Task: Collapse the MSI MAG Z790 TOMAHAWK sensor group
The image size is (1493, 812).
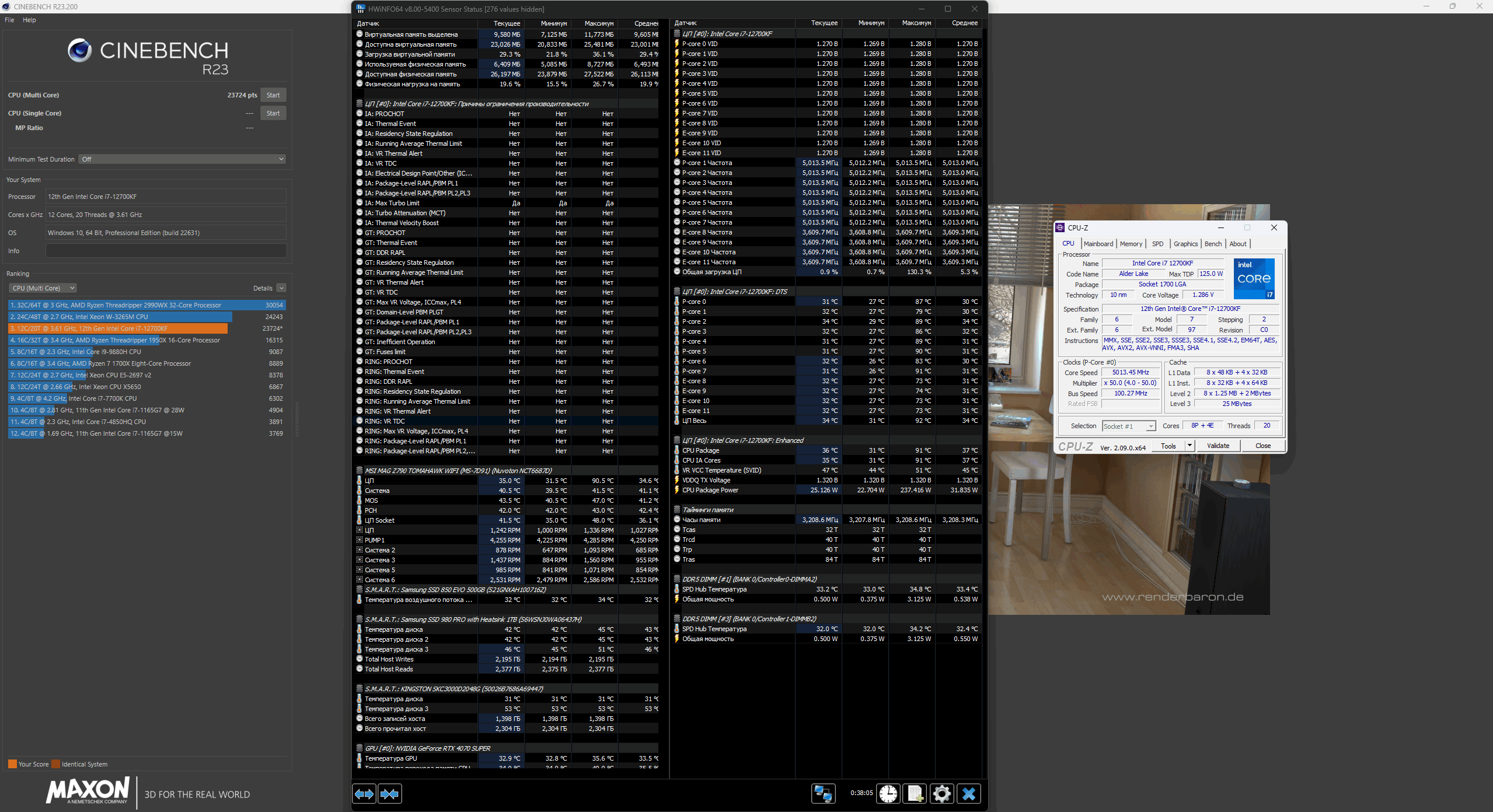Action: pos(360,470)
